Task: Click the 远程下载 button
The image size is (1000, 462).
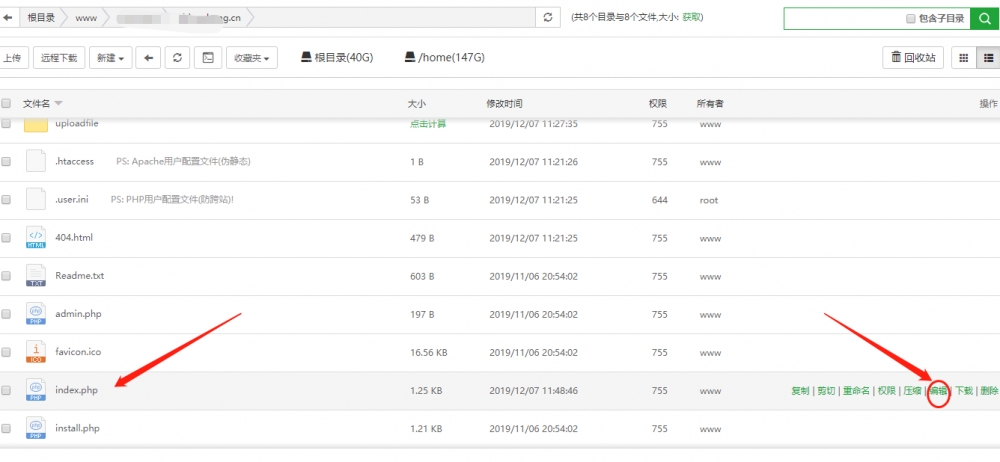Action: click(x=59, y=58)
